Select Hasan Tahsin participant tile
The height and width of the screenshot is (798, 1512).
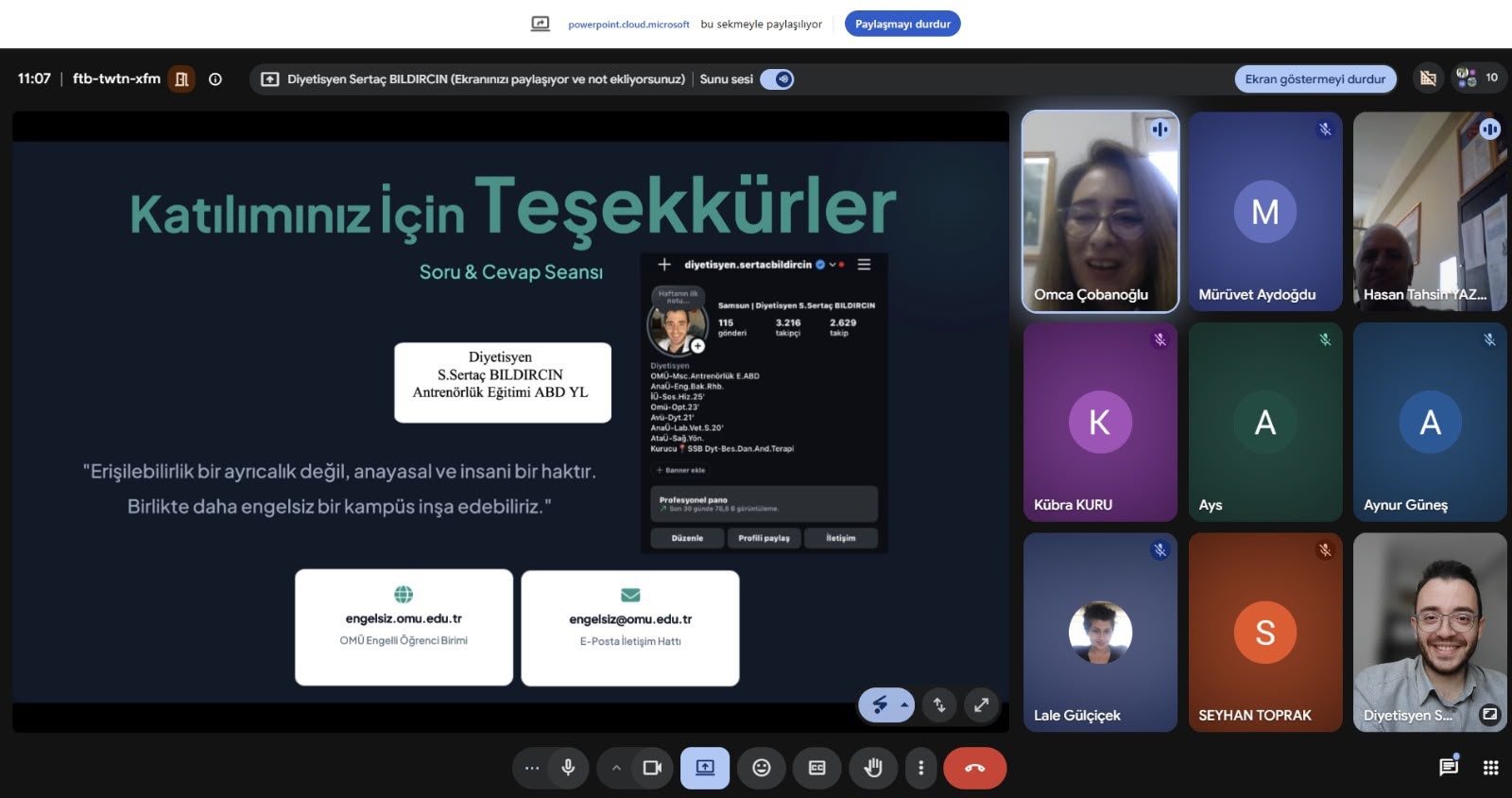click(x=1430, y=212)
